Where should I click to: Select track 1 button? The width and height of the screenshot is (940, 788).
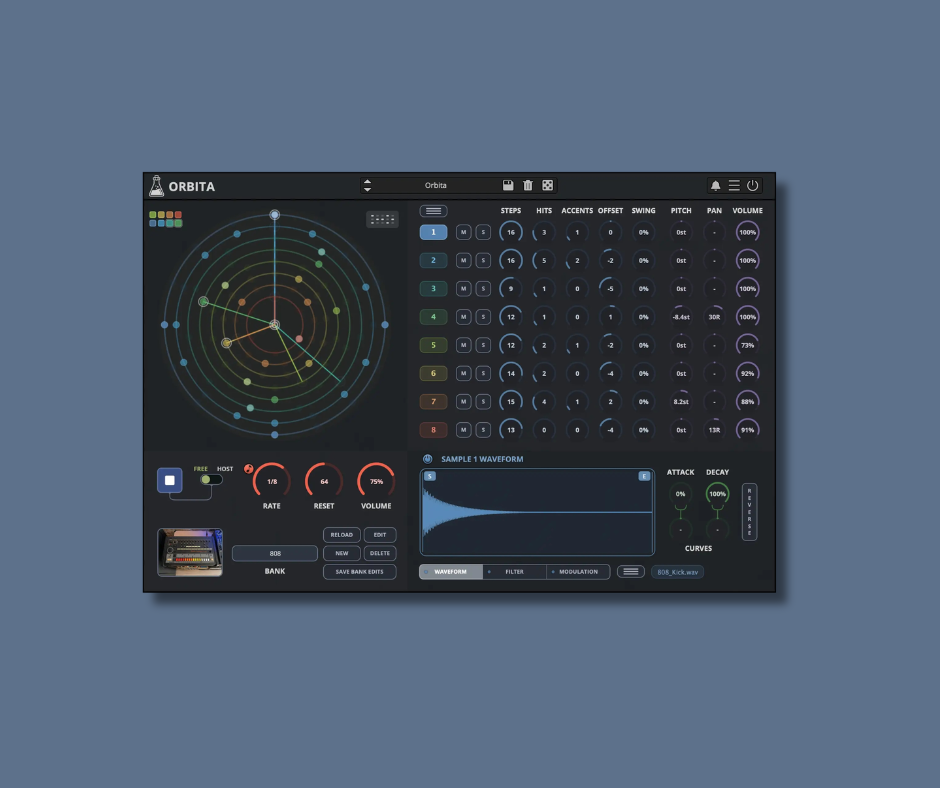click(433, 232)
